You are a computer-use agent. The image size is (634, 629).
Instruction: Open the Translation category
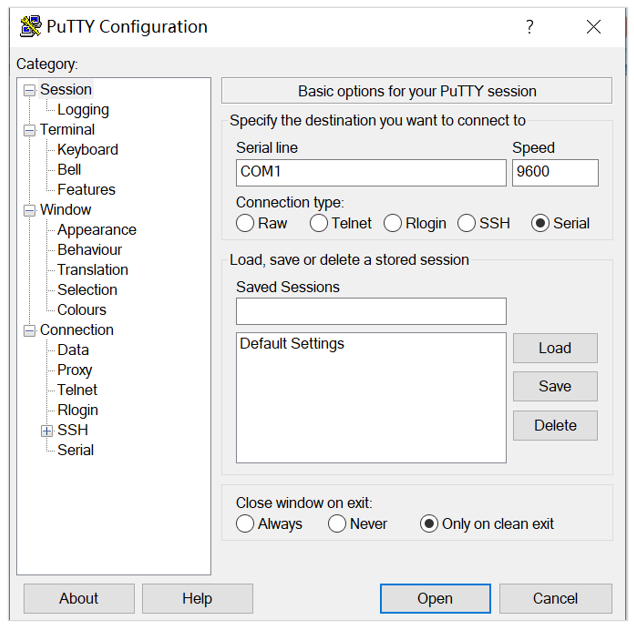[93, 270]
